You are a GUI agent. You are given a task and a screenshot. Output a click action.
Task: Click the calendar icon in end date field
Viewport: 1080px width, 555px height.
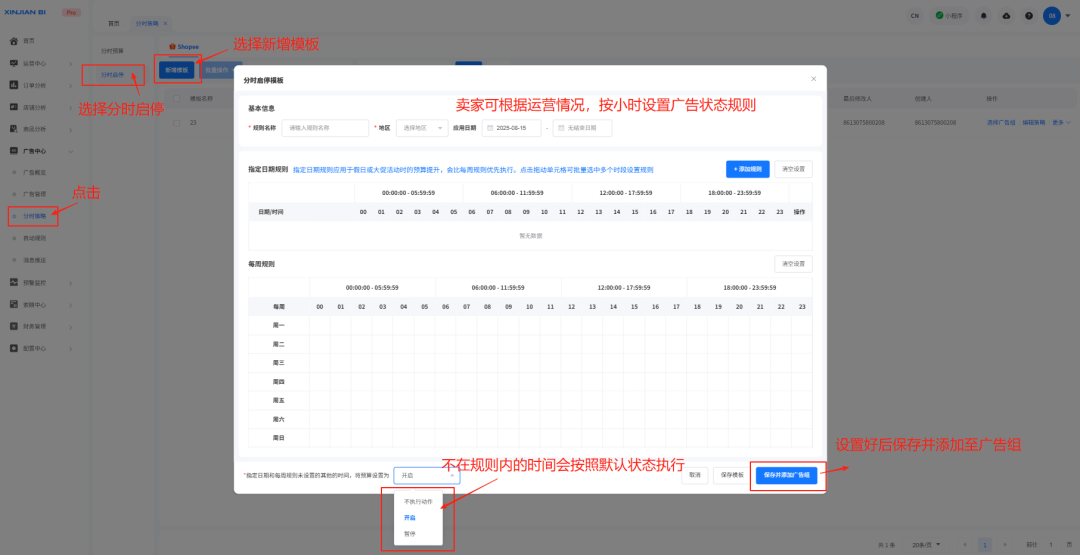point(562,128)
